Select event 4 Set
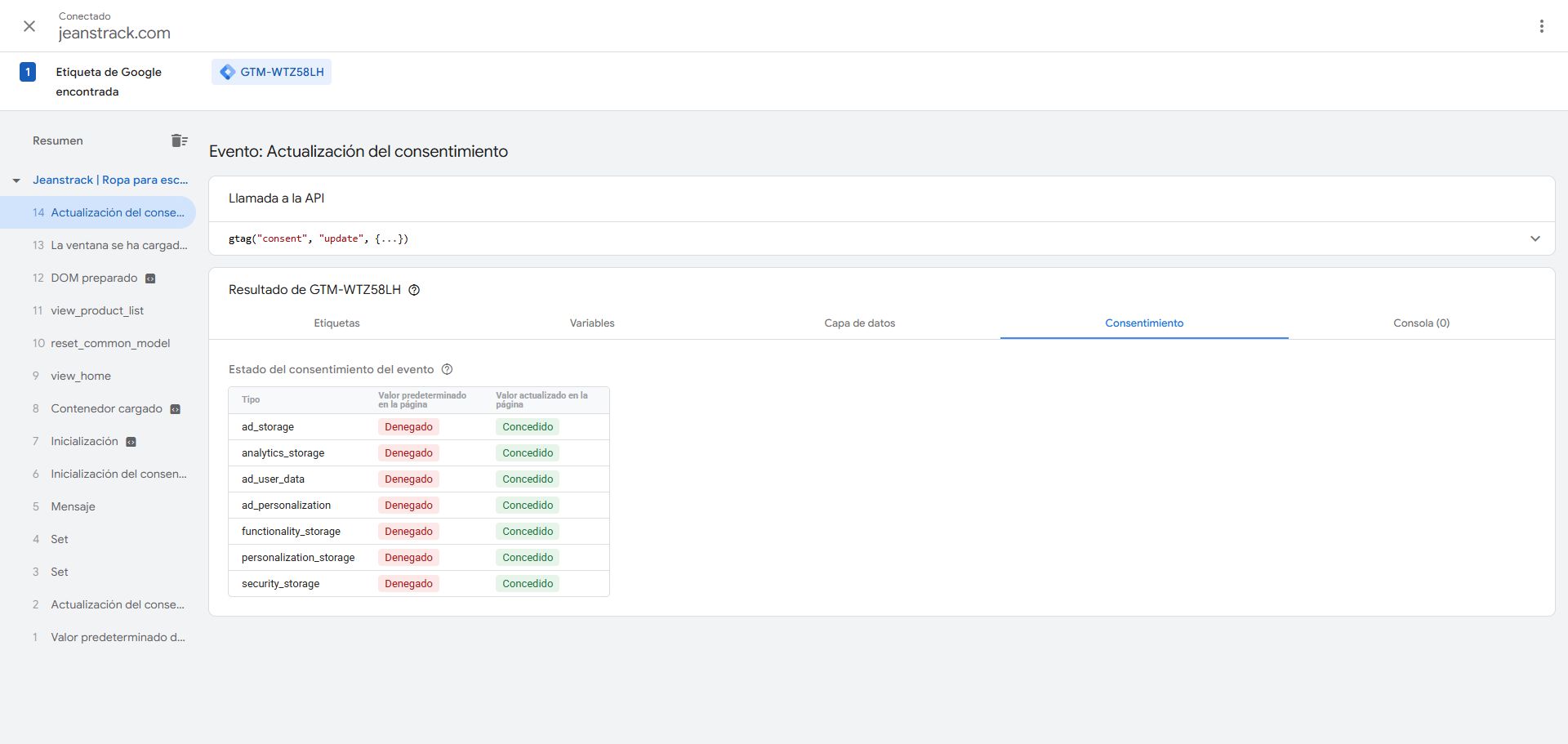This screenshot has width=1568, height=744. pos(98,539)
